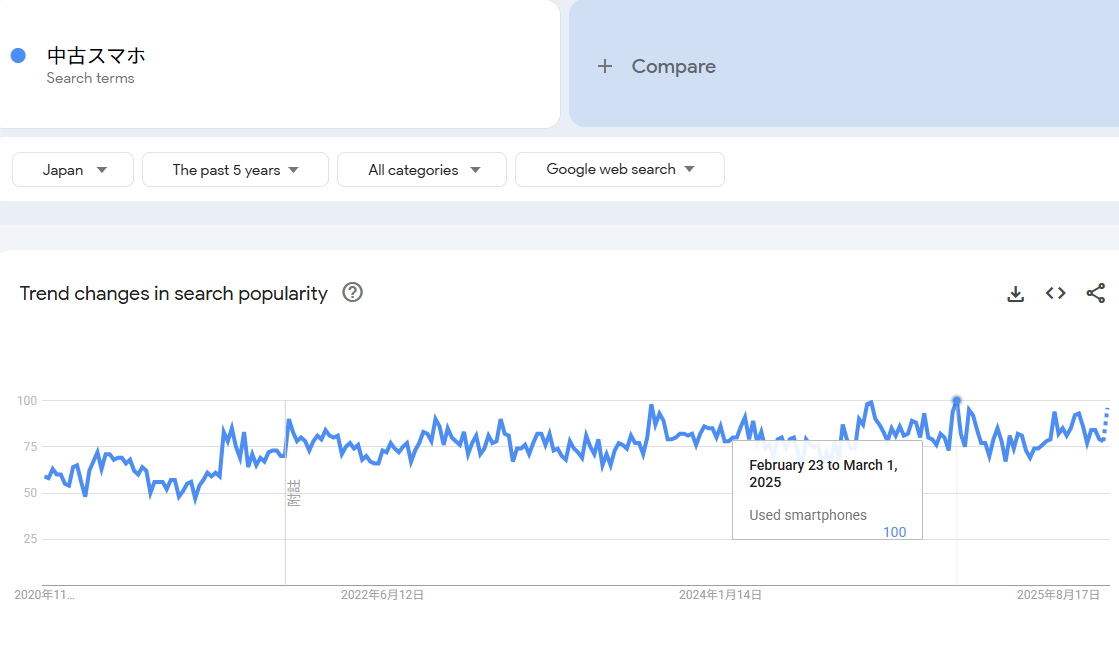
Task: Edit the 中古スマホ search term
Action: click(96, 56)
